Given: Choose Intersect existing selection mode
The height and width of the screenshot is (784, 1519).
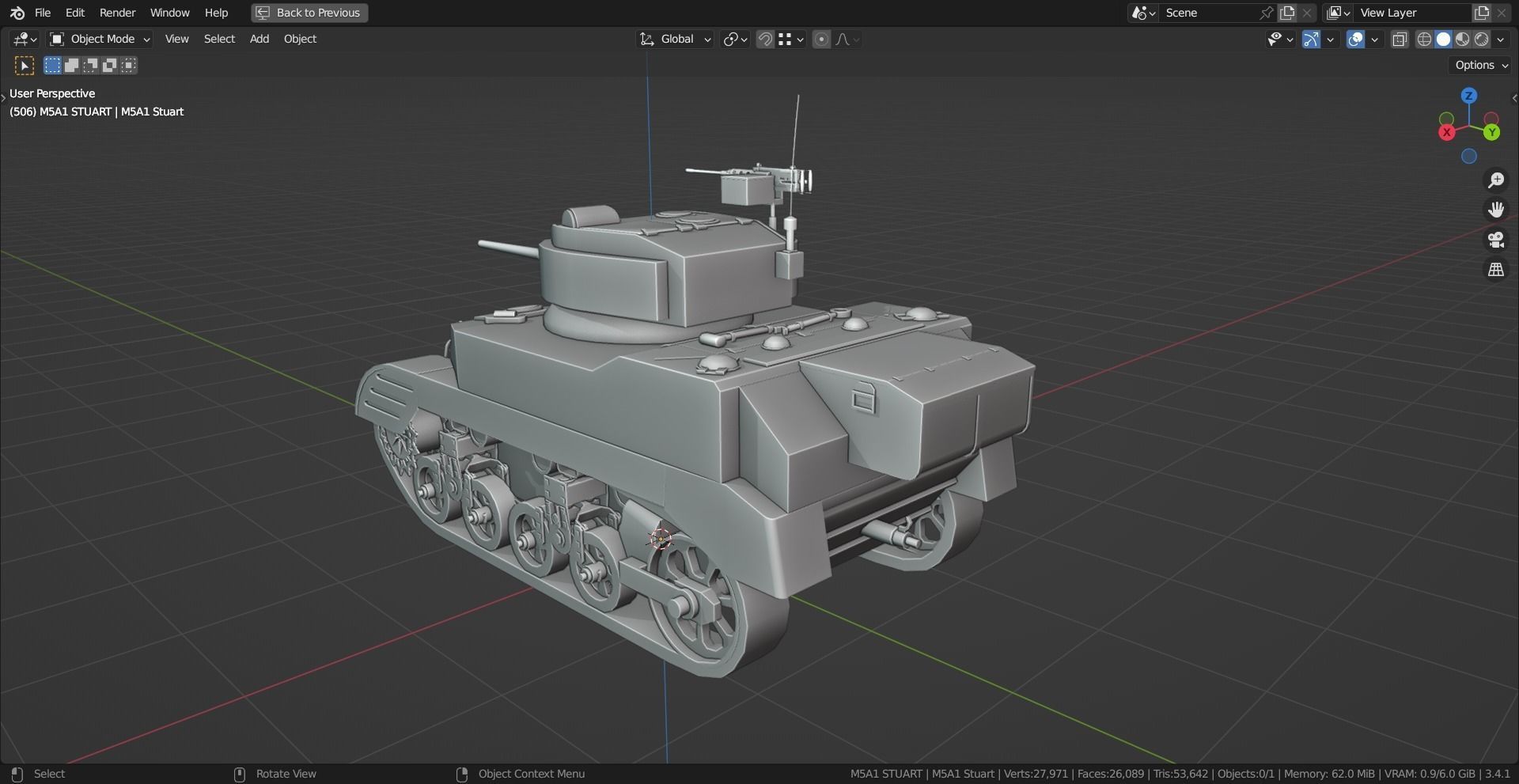Looking at the screenshot, I should [128, 66].
